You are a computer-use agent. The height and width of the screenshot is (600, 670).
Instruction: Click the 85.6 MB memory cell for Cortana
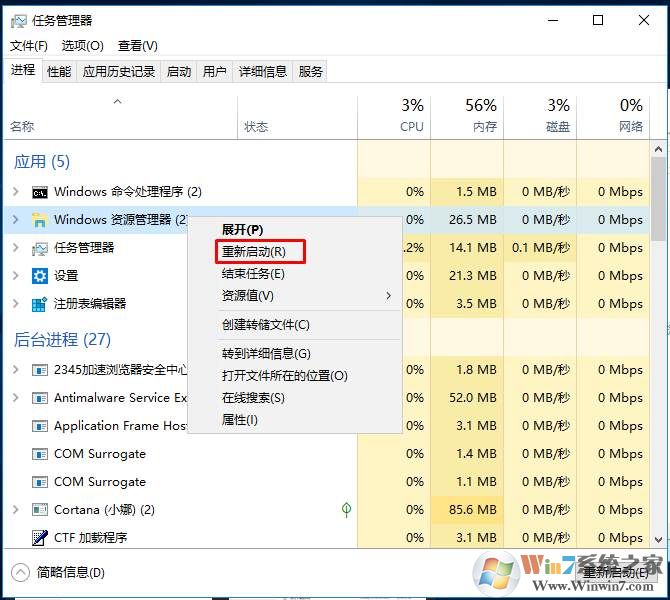point(467,510)
